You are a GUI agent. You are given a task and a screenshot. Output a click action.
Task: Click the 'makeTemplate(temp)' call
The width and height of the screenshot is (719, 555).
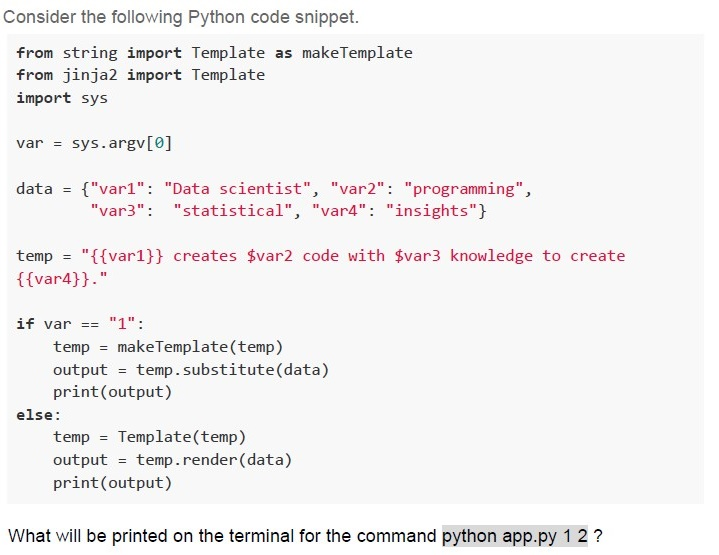(x=200, y=347)
